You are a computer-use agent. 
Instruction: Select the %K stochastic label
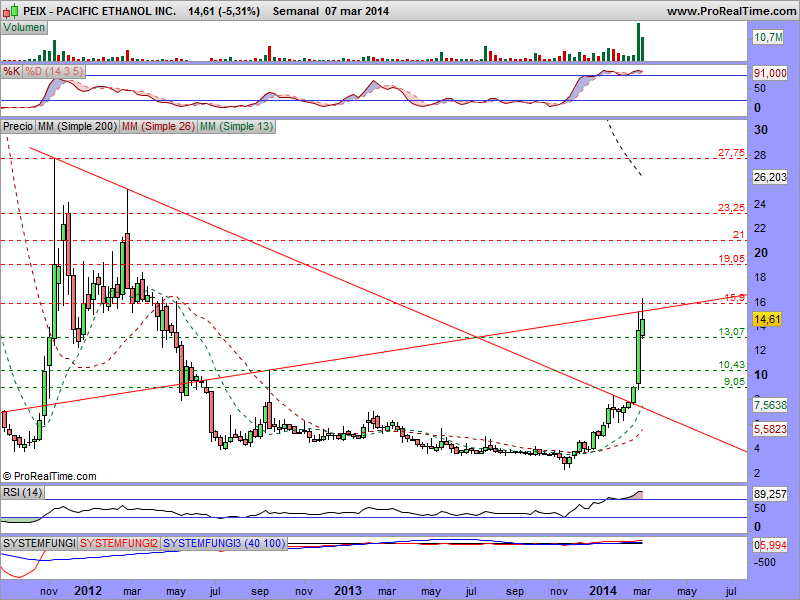tap(12, 71)
